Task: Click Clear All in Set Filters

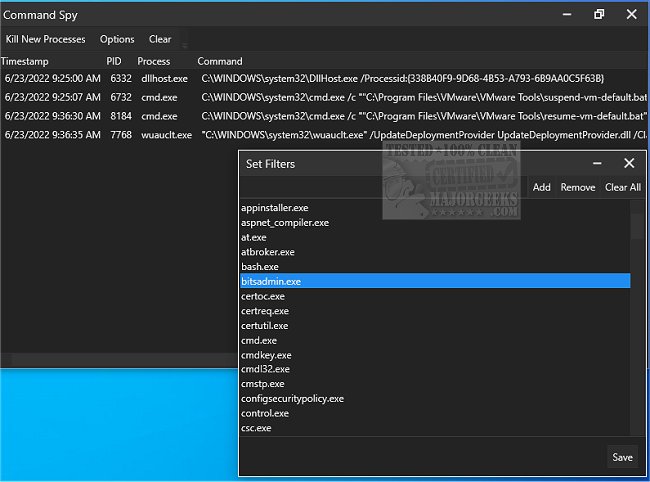Action: point(623,187)
